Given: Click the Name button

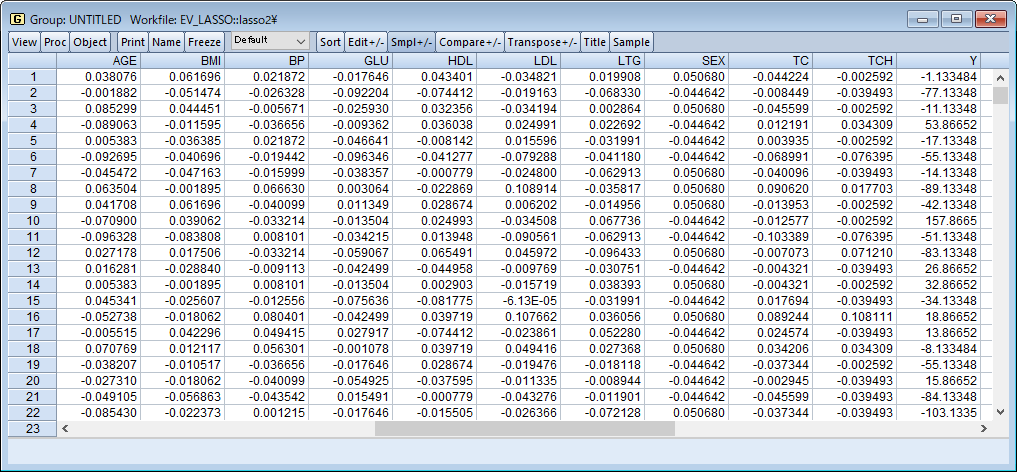Looking at the screenshot, I should (167, 42).
